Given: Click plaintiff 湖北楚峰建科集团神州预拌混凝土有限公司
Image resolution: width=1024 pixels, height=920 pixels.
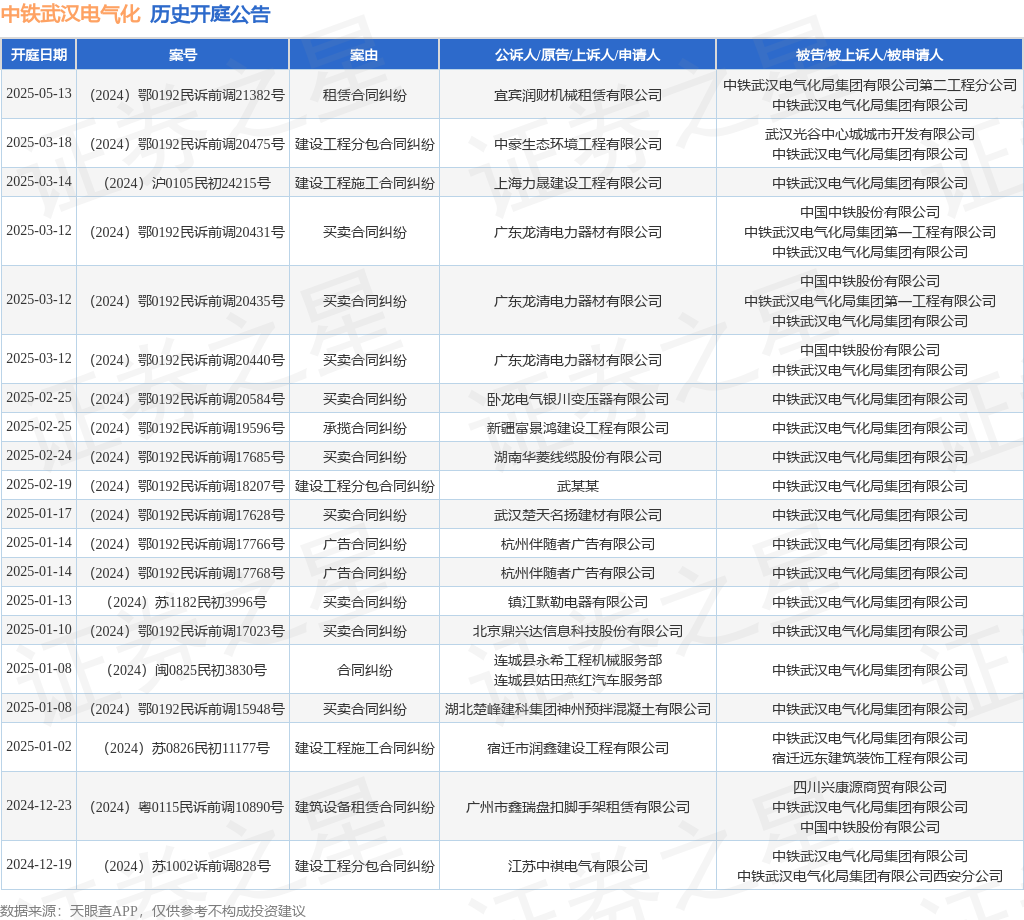Looking at the screenshot, I should (x=577, y=710).
